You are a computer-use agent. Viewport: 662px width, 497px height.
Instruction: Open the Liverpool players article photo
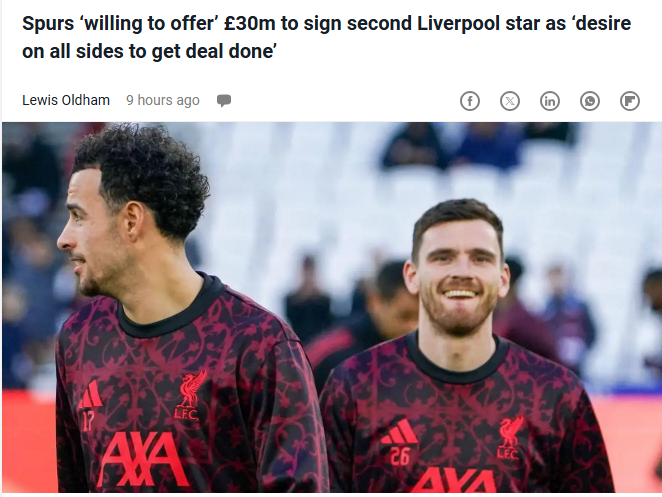[332, 307]
